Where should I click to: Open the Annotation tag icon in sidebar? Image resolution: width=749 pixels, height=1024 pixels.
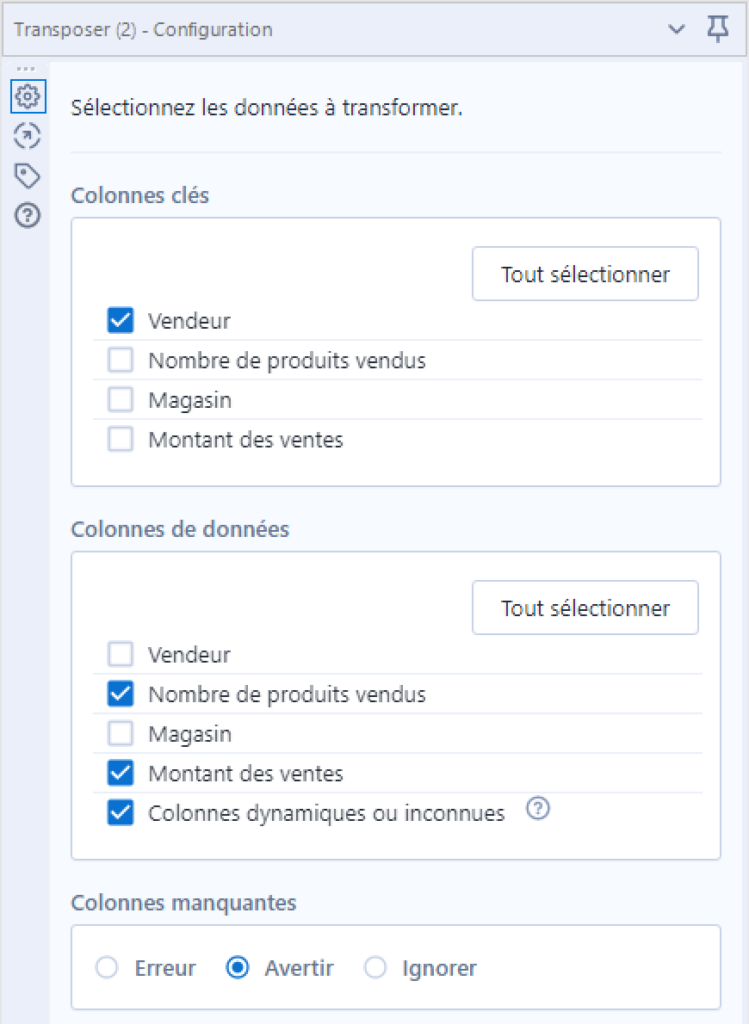coord(27,176)
